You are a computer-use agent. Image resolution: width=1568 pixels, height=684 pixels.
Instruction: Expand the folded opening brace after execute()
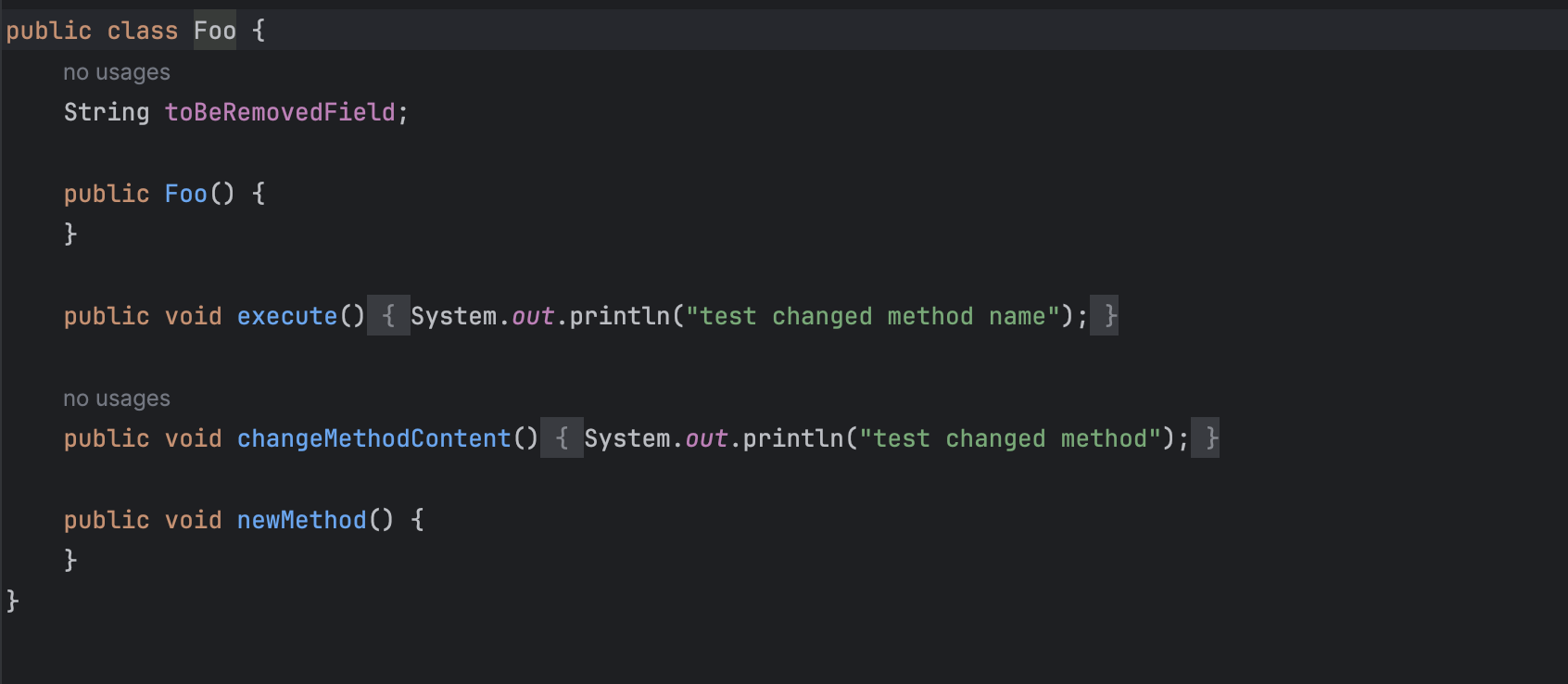[x=388, y=316]
